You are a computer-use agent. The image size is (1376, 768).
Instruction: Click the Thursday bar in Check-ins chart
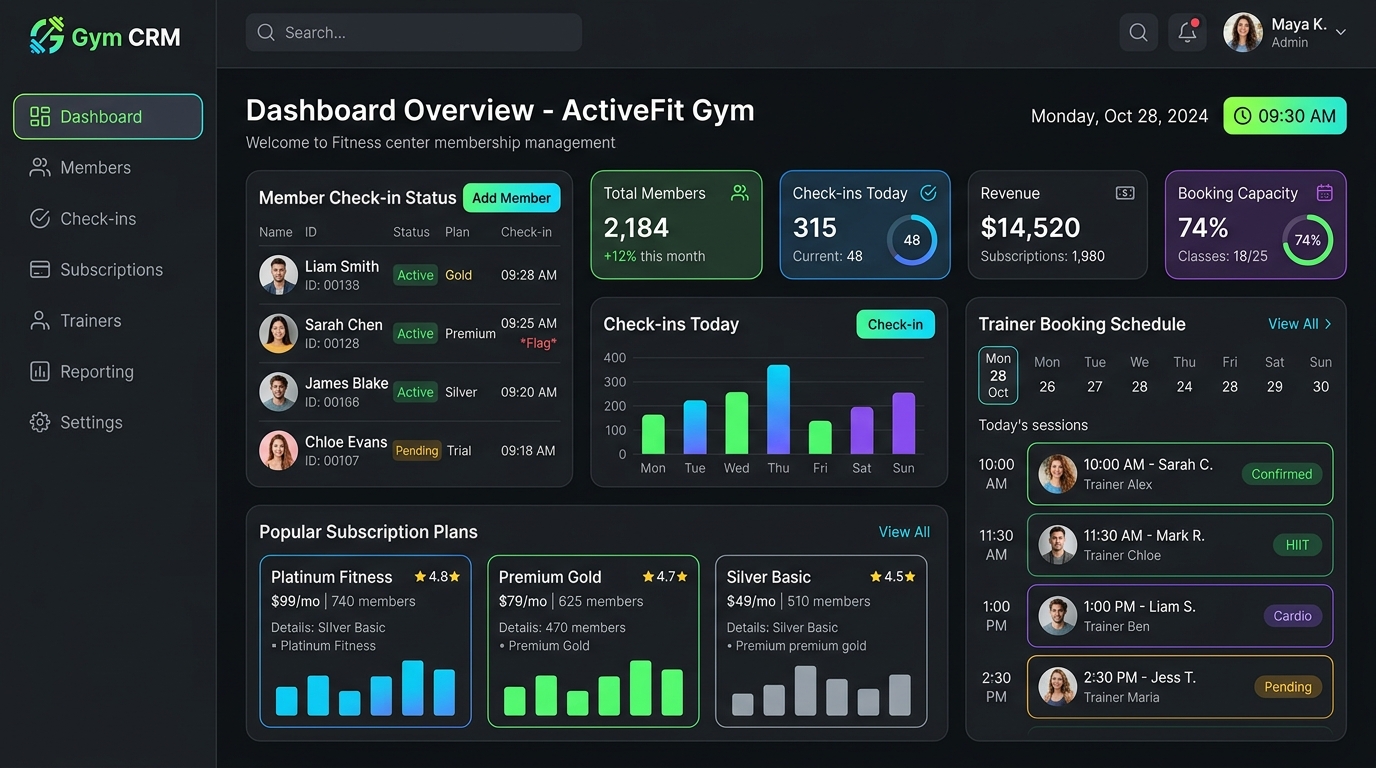tap(779, 410)
